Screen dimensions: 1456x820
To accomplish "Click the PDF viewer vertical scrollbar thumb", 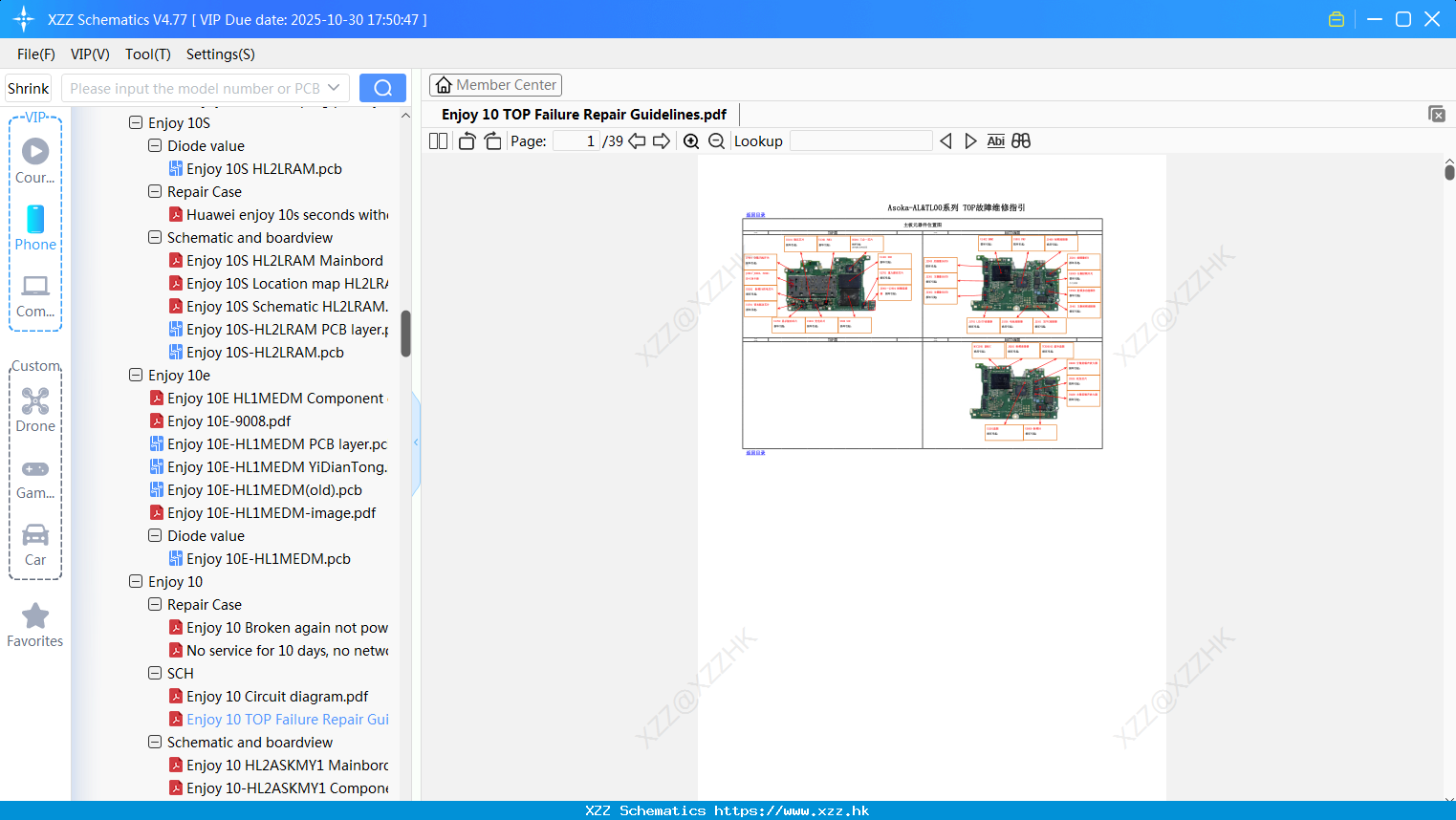I will pyautogui.click(x=1449, y=172).
